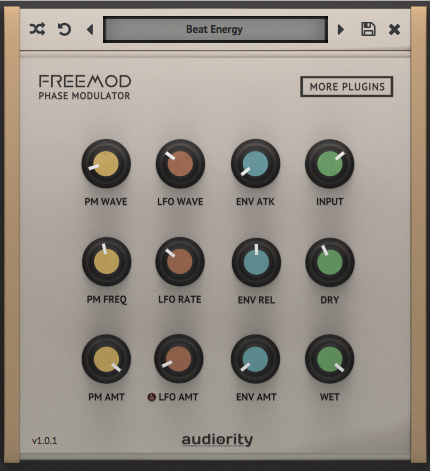This screenshot has height=471, width=430.
Task: Click the green DRY knob
Action: click(x=330, y=262)
